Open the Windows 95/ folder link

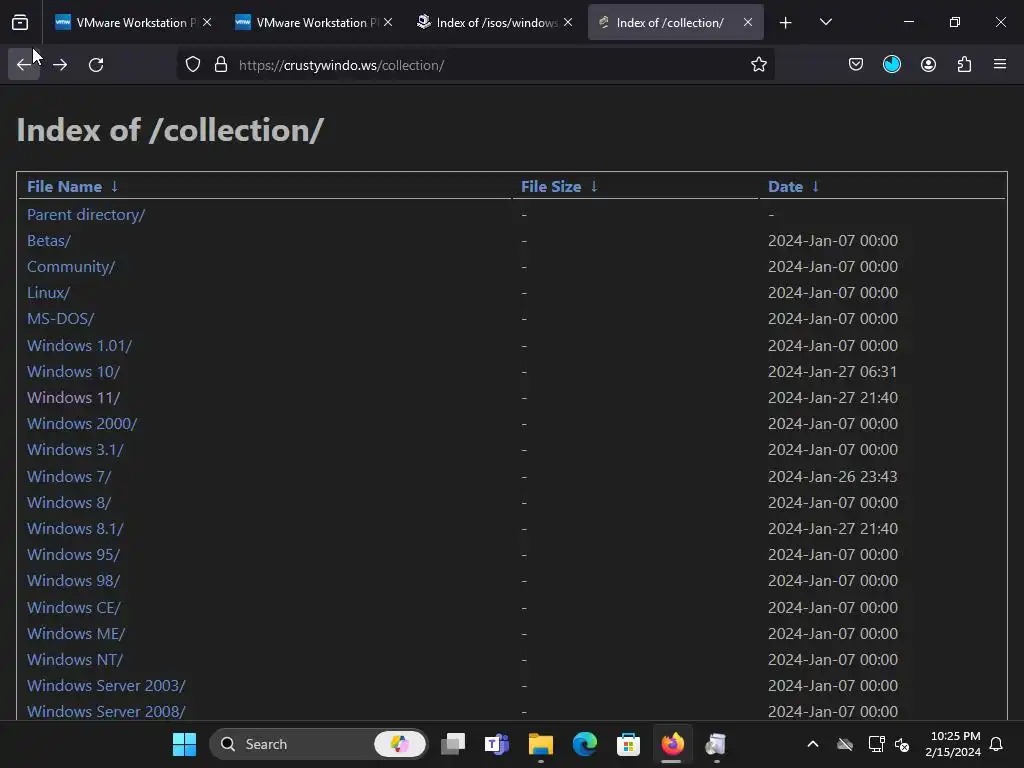point(73,555)
